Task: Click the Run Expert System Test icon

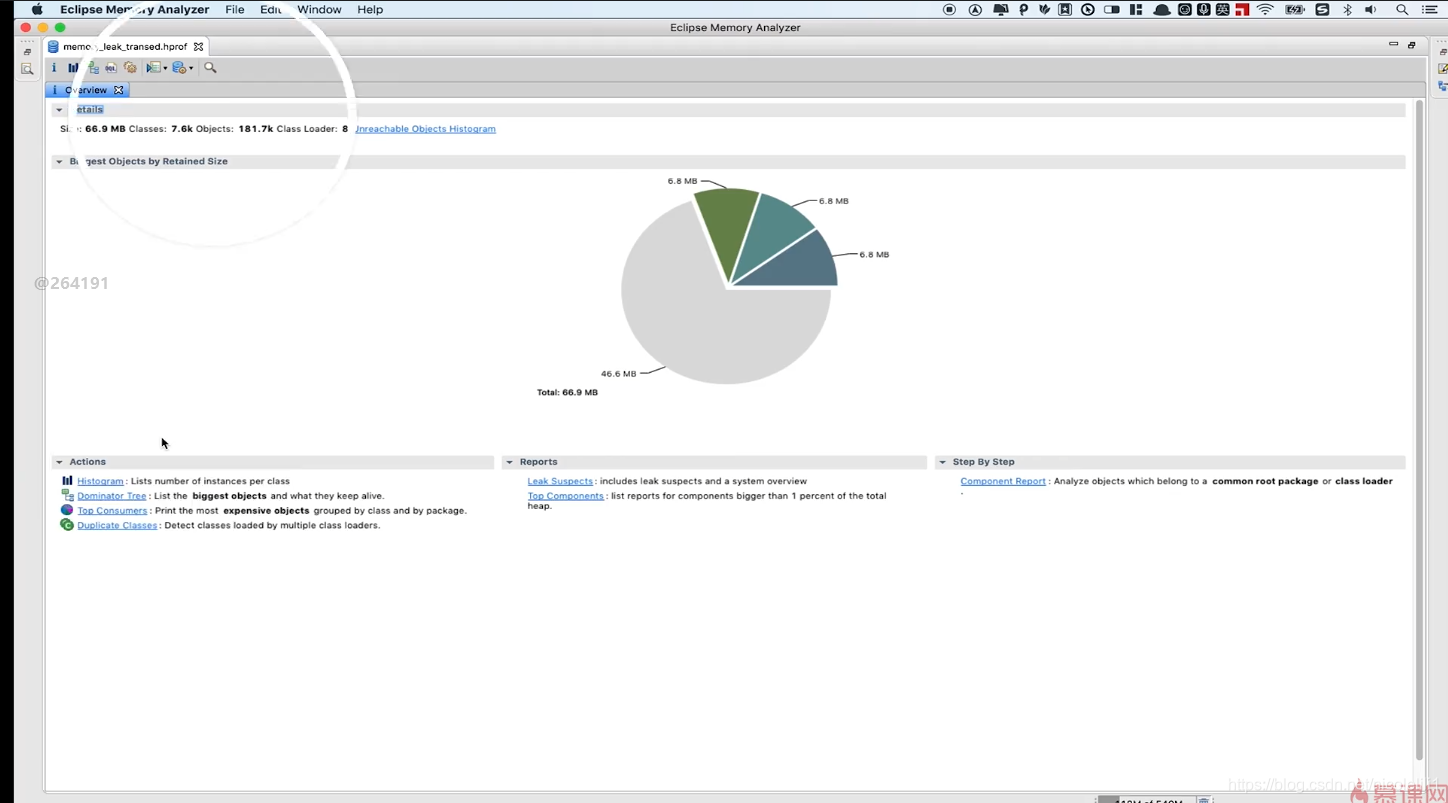Action: click(x=153, y=68)
